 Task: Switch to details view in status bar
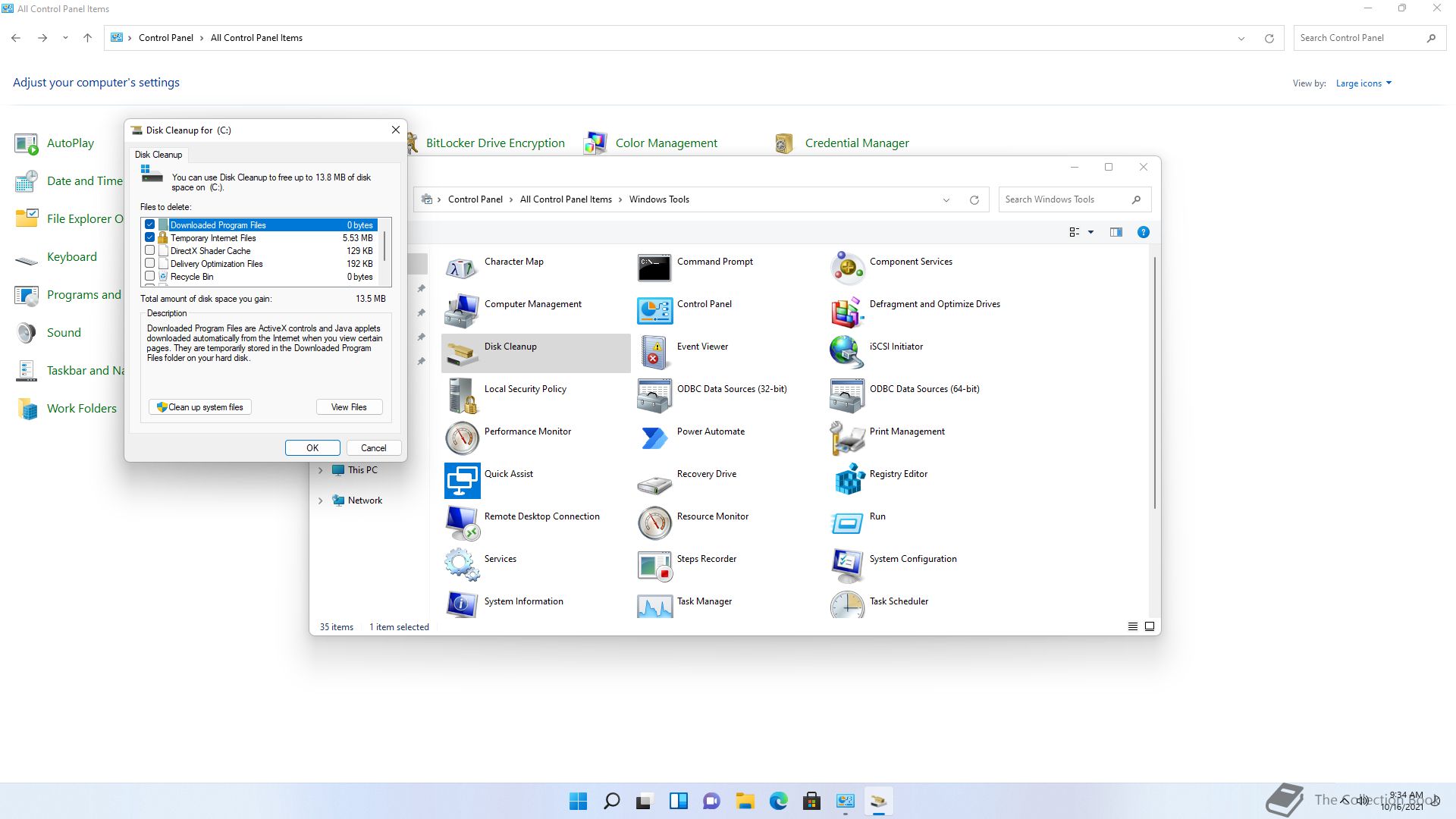[1133, 626]
